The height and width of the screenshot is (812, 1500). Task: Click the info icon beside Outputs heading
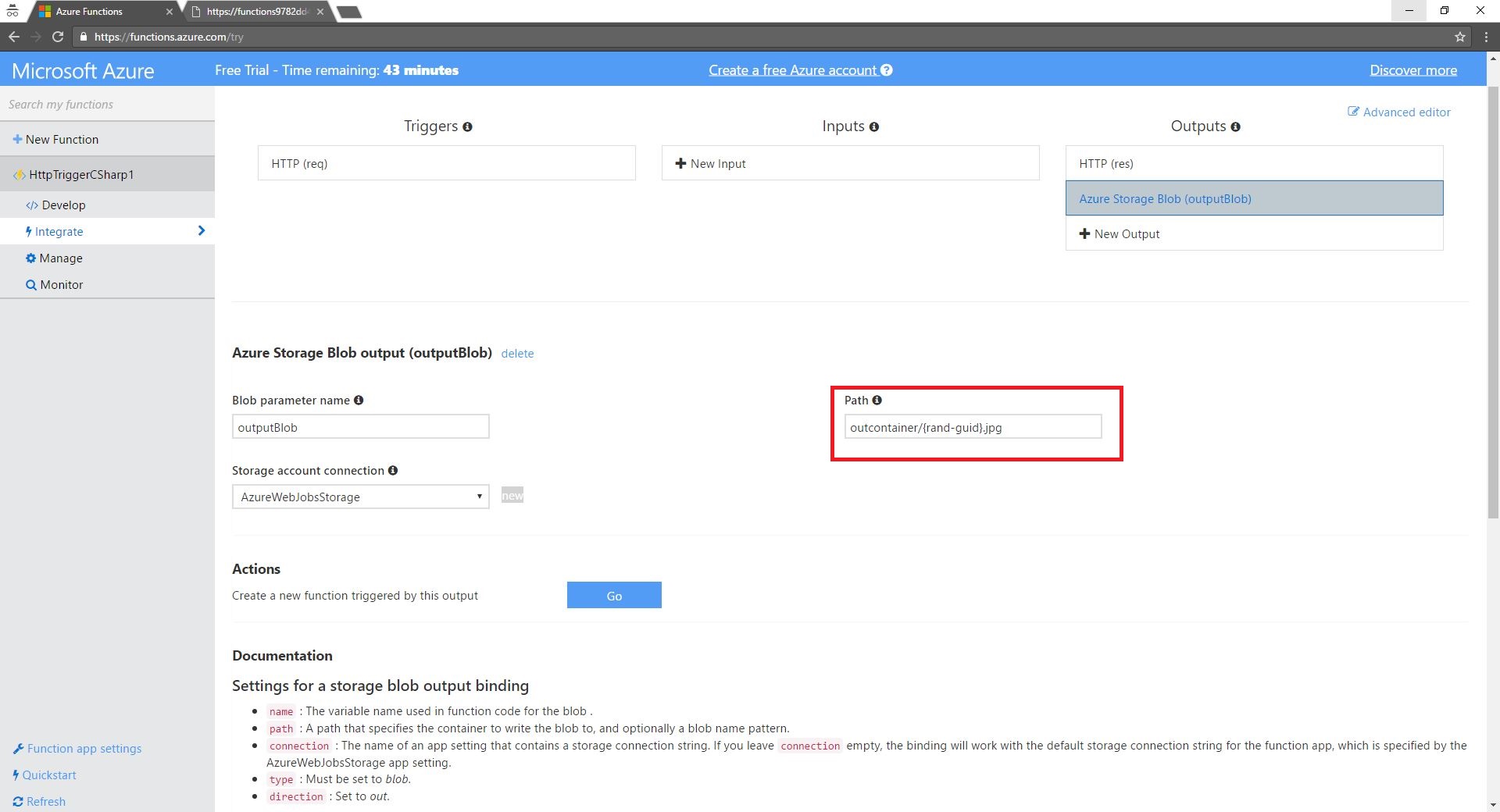coord(1235,127)
